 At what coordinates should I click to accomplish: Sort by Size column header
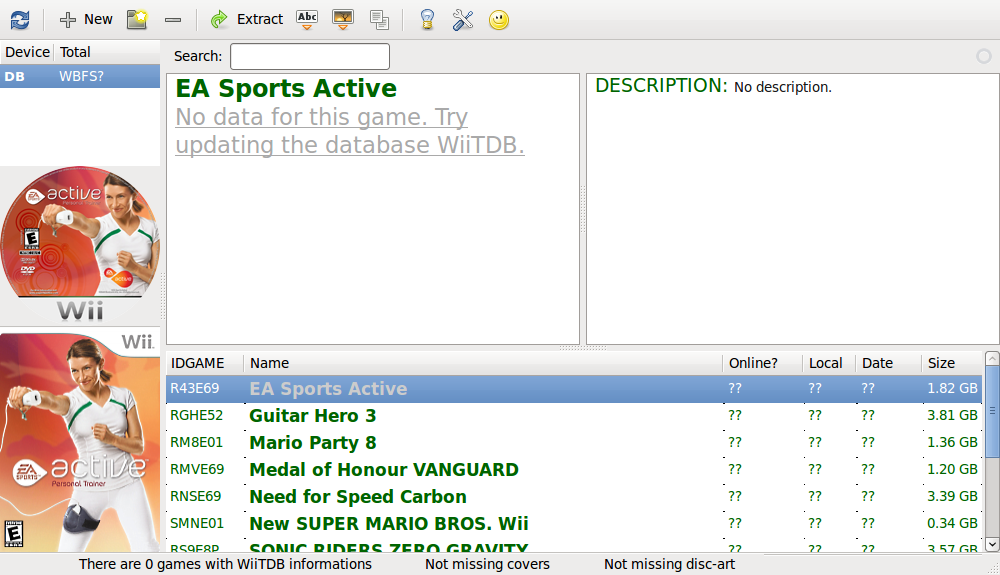(x=952, y=363)
